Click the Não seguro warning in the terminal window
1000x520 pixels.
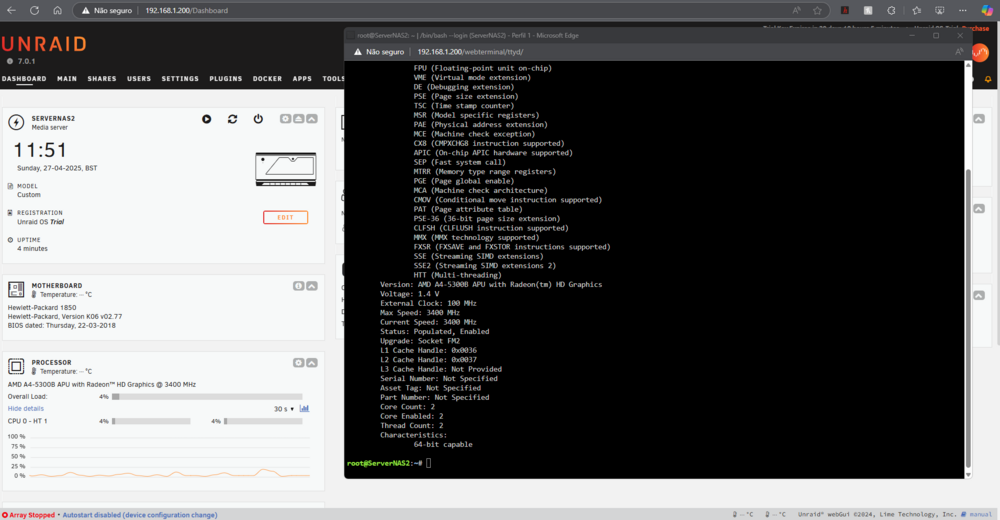(379, 52)
